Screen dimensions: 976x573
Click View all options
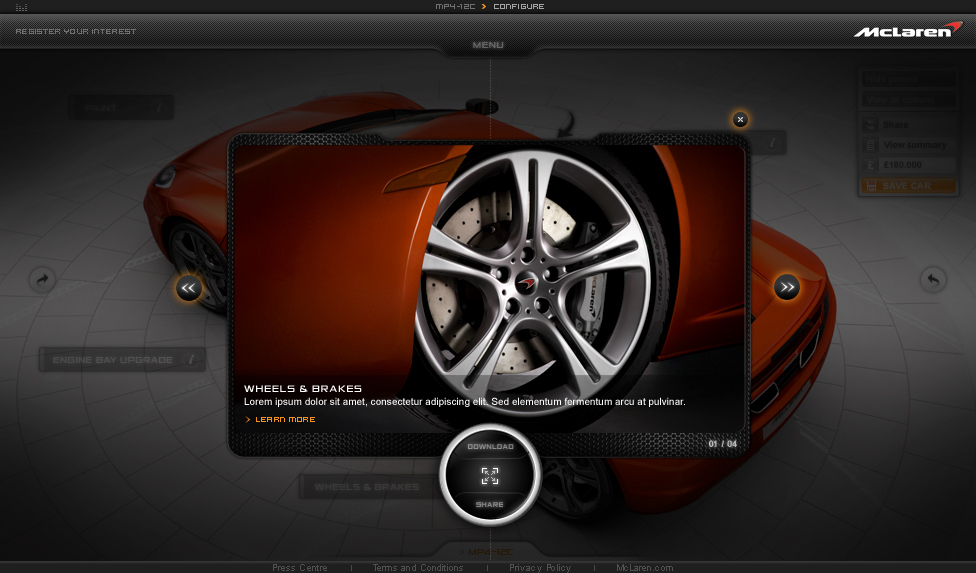click(908, 100)
